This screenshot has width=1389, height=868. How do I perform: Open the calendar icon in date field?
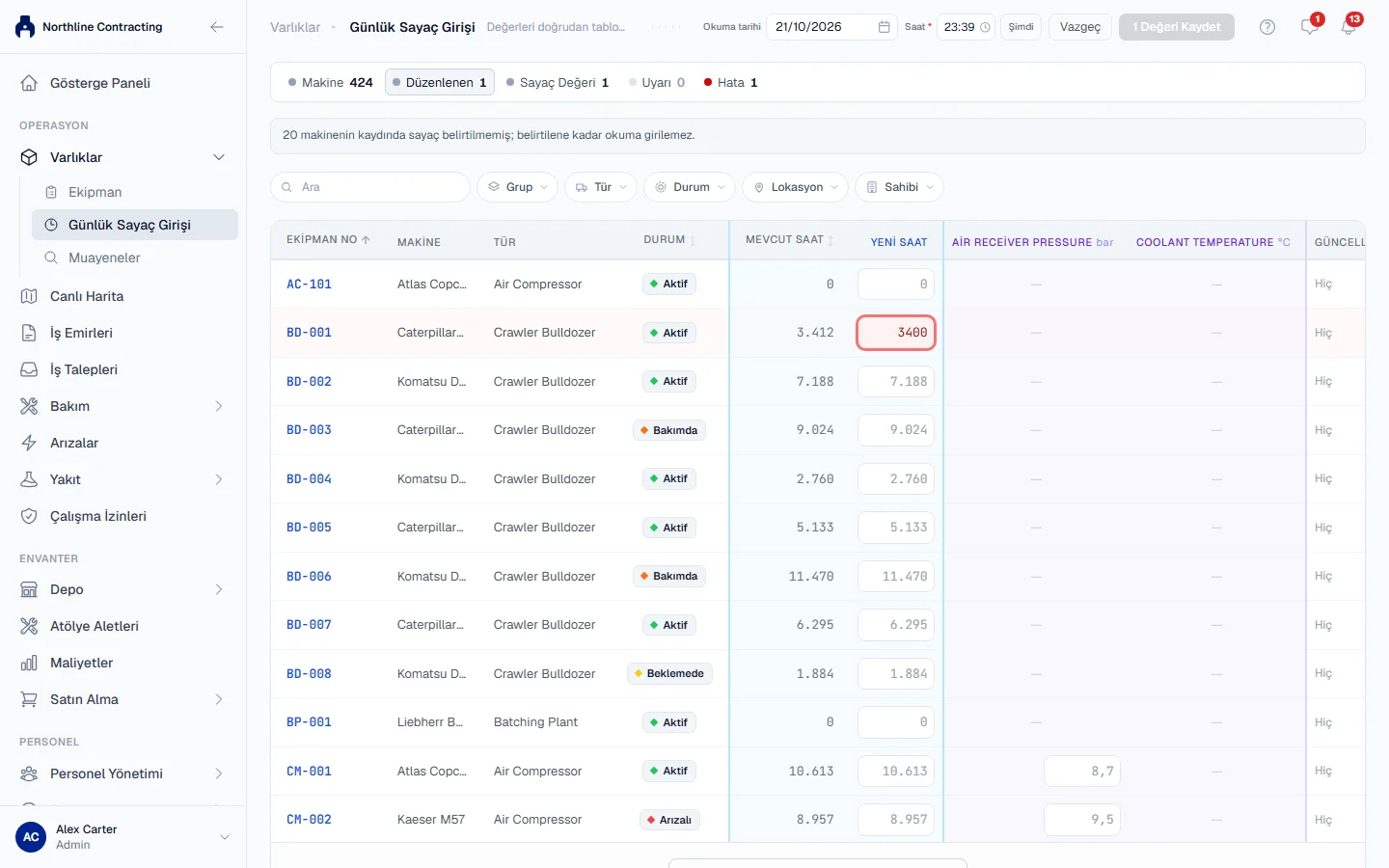[884, 27]
